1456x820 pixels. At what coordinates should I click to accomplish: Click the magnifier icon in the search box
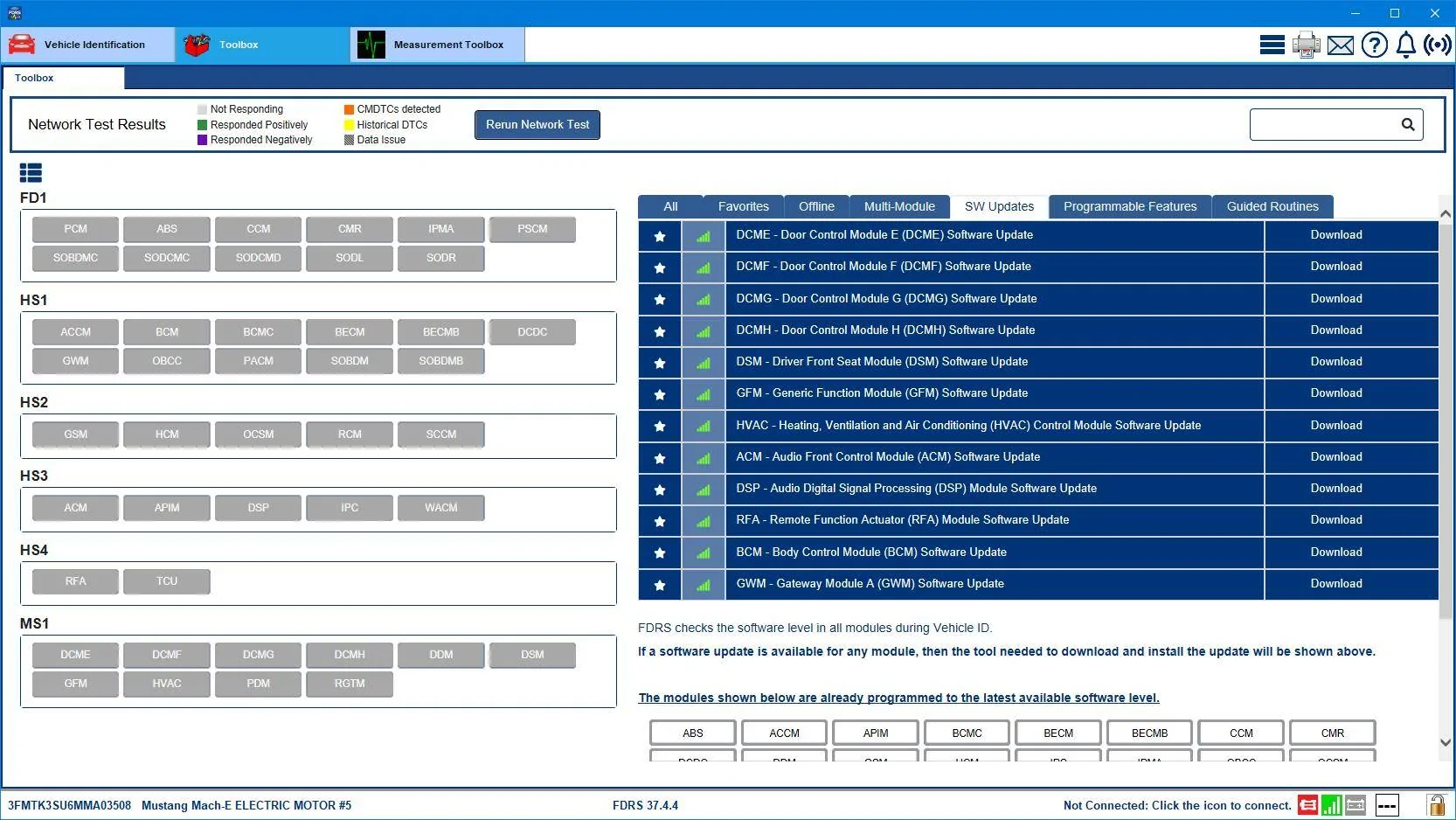1408,125
